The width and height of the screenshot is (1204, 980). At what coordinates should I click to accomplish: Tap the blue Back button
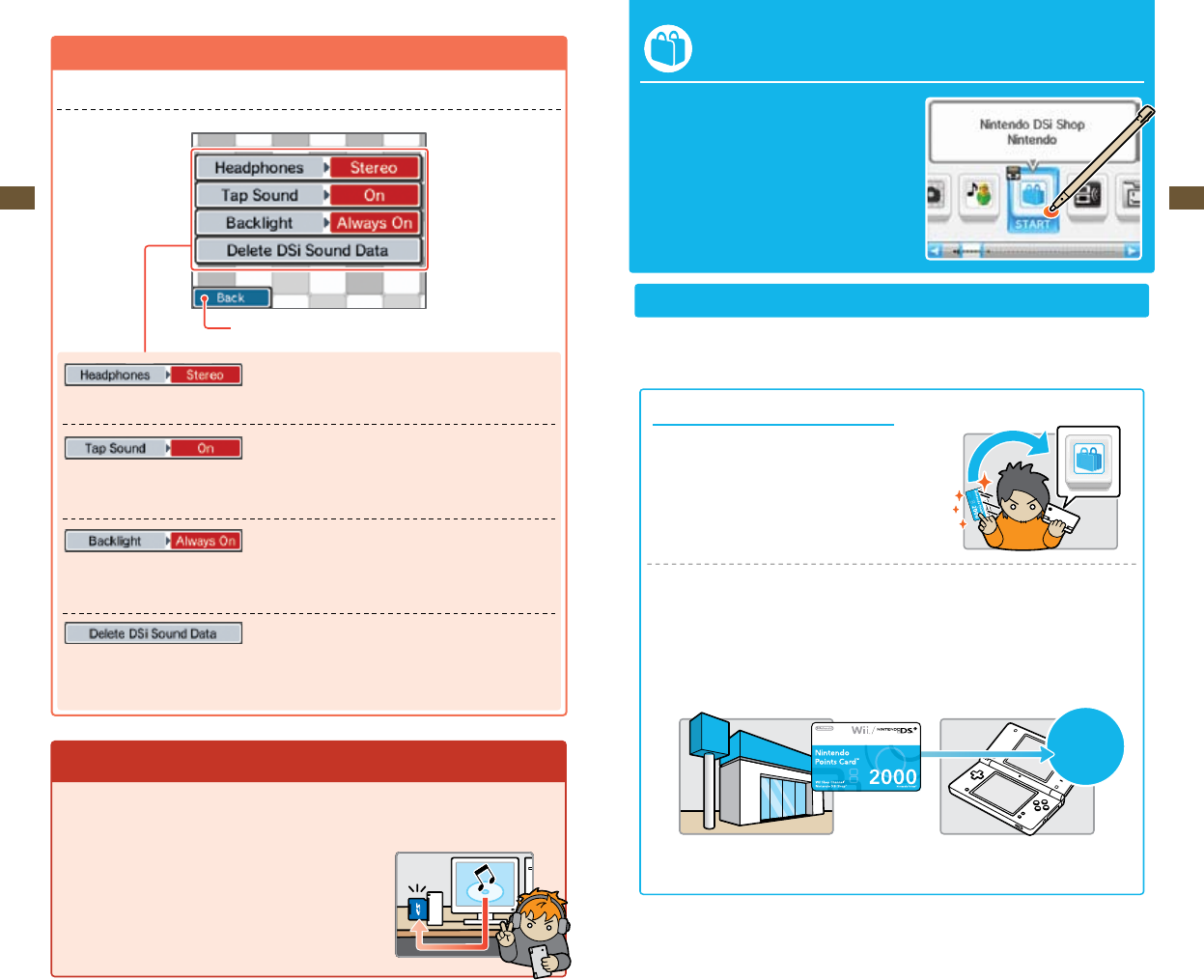coord(232,298)
